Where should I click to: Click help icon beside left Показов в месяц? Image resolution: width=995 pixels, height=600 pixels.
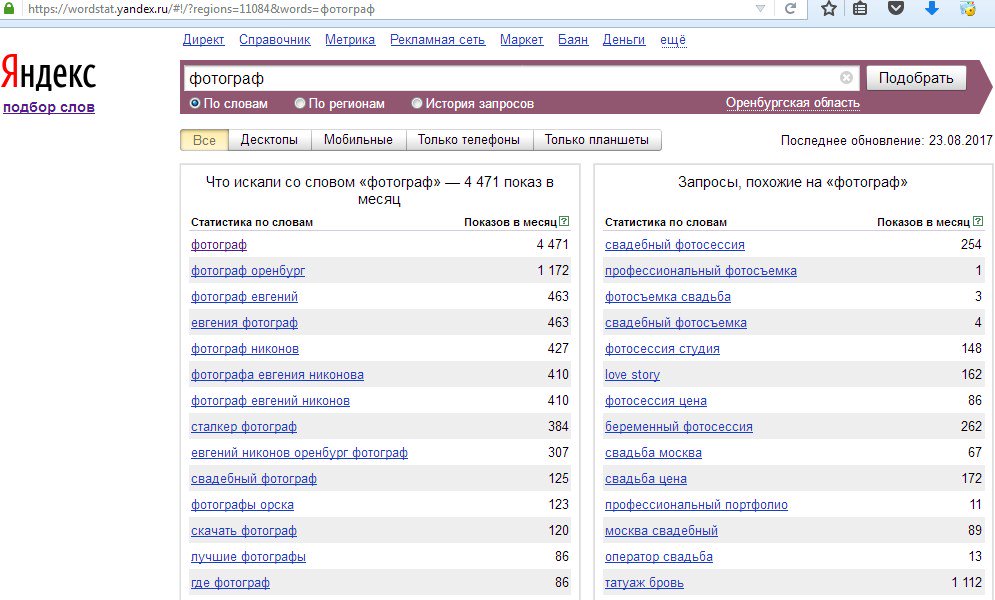click(564, 221)
